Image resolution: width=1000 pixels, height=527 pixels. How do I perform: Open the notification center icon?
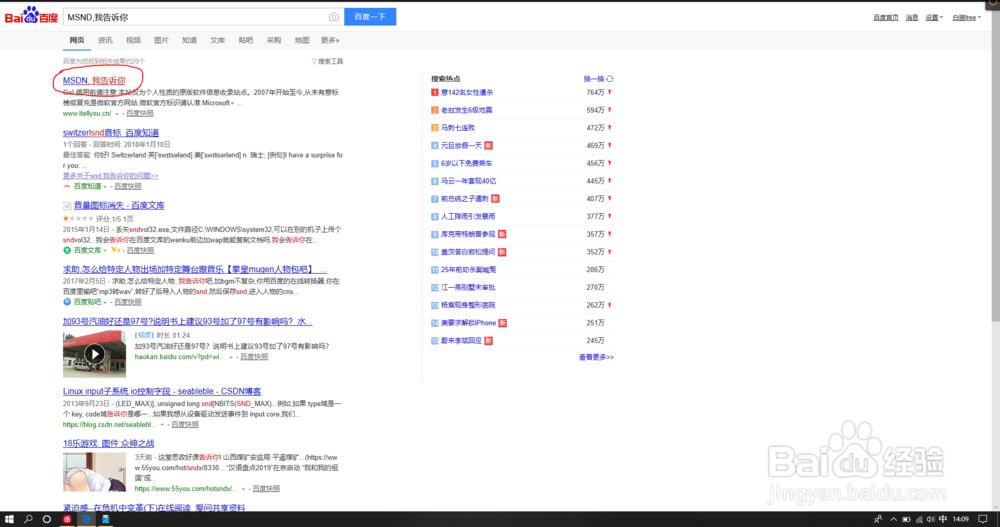983,519
